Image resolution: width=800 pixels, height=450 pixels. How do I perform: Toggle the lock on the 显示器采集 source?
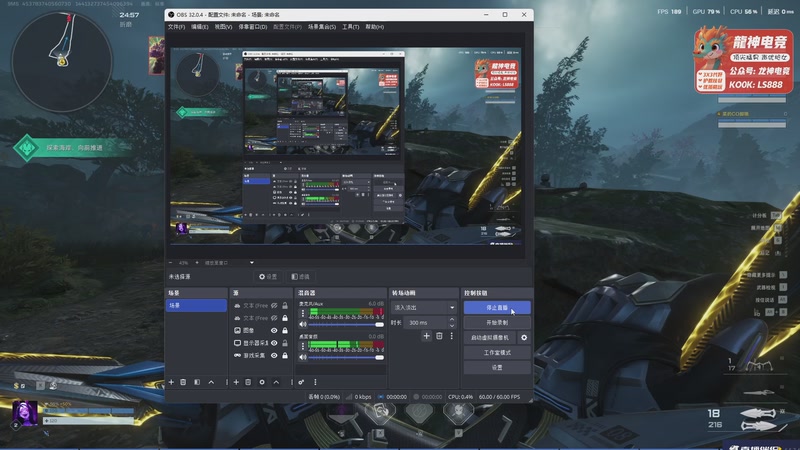click(x=285, y=343)
